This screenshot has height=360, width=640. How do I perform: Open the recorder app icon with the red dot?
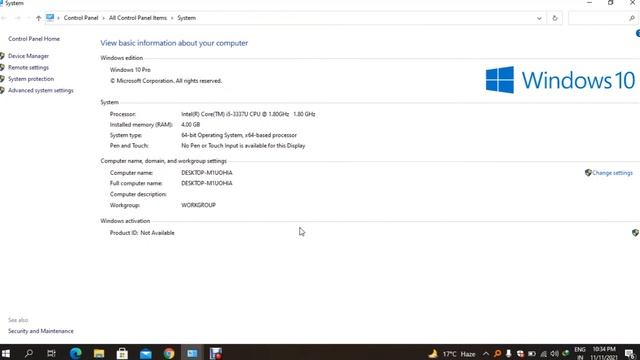pyautogui.click(x=216, y=353)
